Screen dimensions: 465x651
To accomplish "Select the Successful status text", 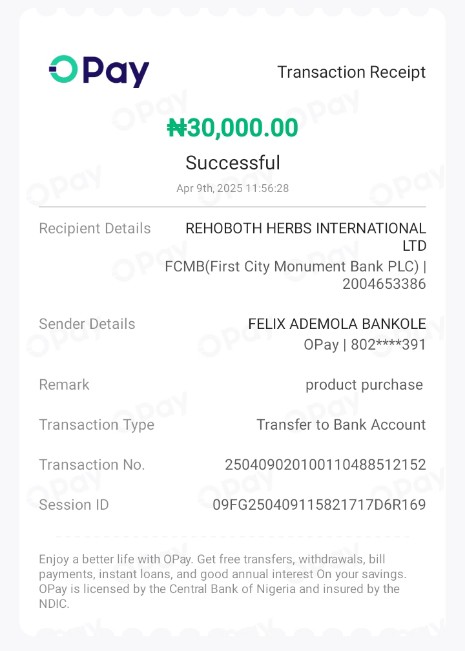I will click(x=232, y=162).
